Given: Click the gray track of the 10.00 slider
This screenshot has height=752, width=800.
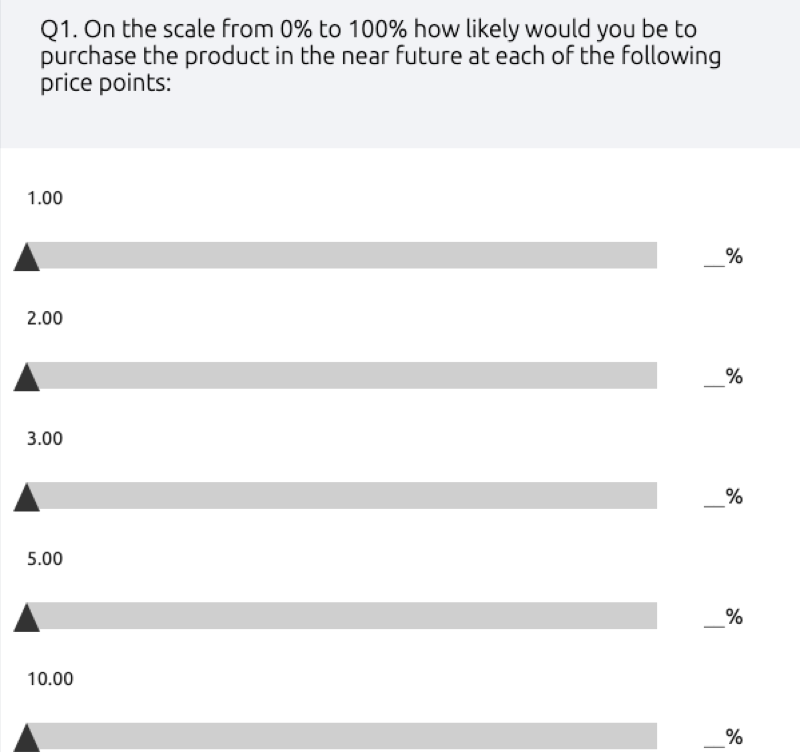Looking at the screenshot, I should tap(342, 736).
